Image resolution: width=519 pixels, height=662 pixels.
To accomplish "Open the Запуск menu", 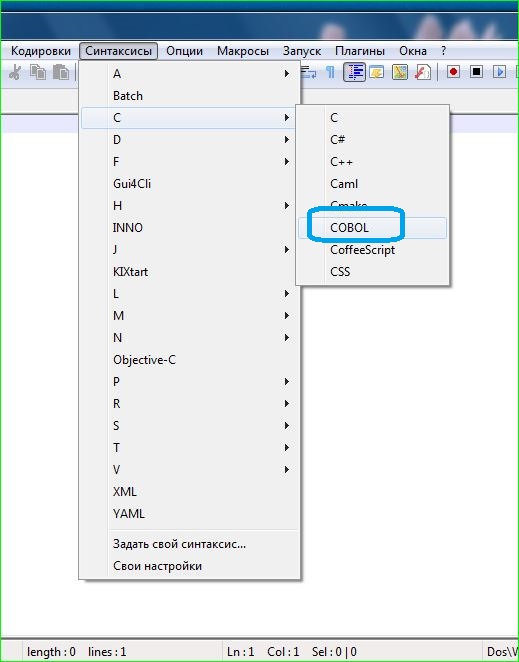I will [302, 51].
